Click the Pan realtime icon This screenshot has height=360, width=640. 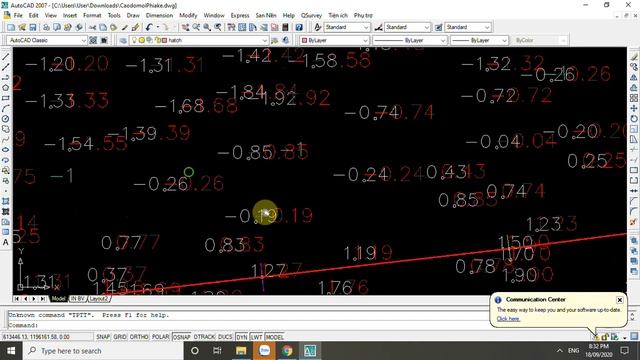pos(185,27)
